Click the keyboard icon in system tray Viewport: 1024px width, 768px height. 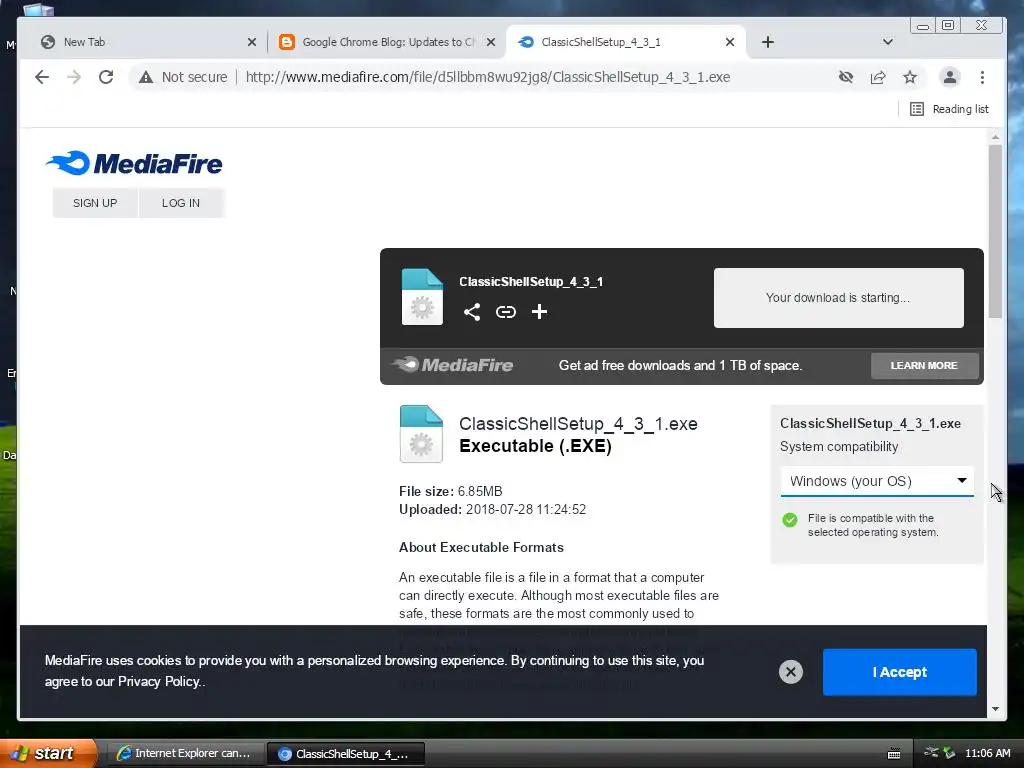[x=894, y=754]
